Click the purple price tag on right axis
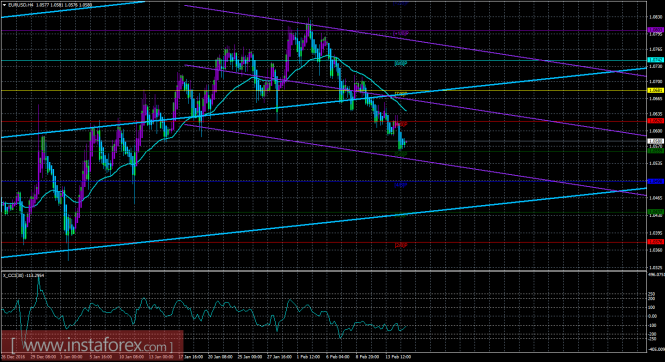665x362 pixels. (x=656, y=30)
